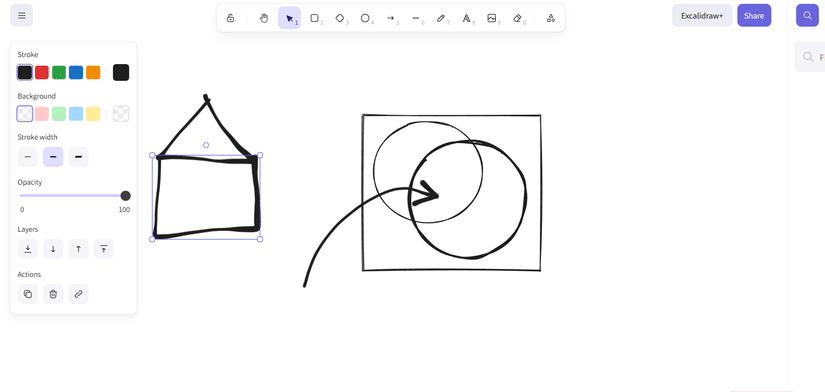Choose orange stroke color swatch
This screenshot has height=392, width=825.
coord(93,73)
